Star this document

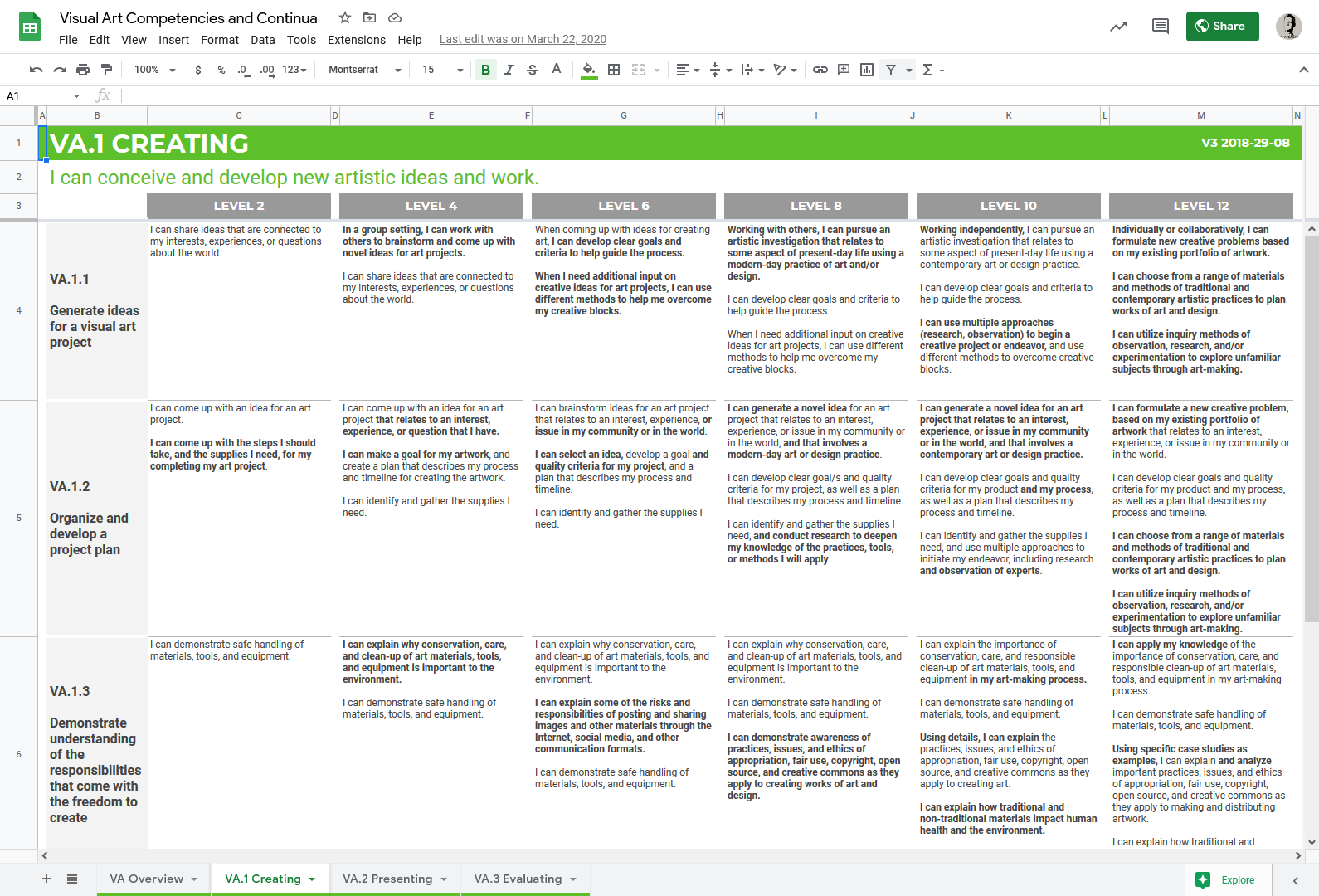(345, 18)
